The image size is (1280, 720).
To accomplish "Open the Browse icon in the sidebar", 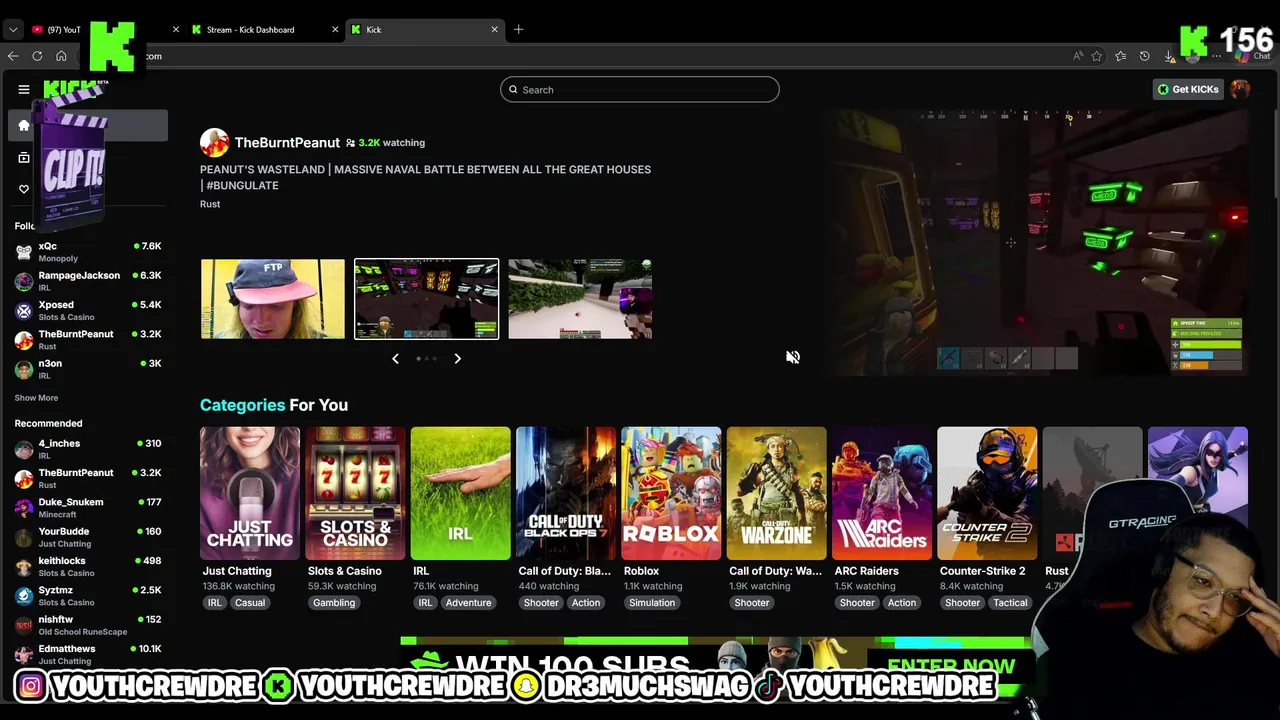I will (24, 157).
